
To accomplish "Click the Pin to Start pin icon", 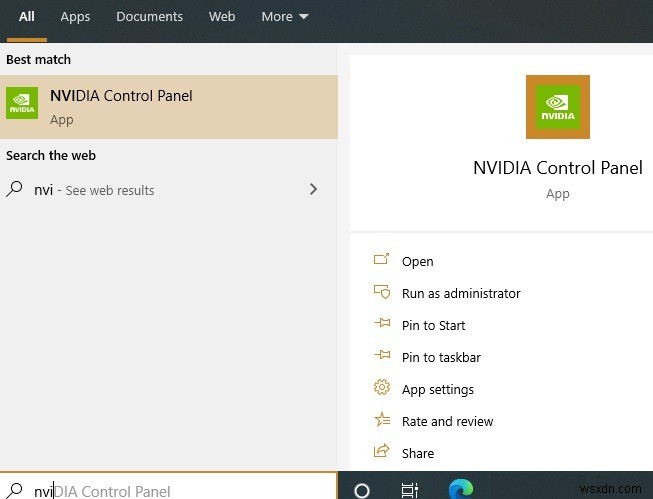I will tap(381, 324).
